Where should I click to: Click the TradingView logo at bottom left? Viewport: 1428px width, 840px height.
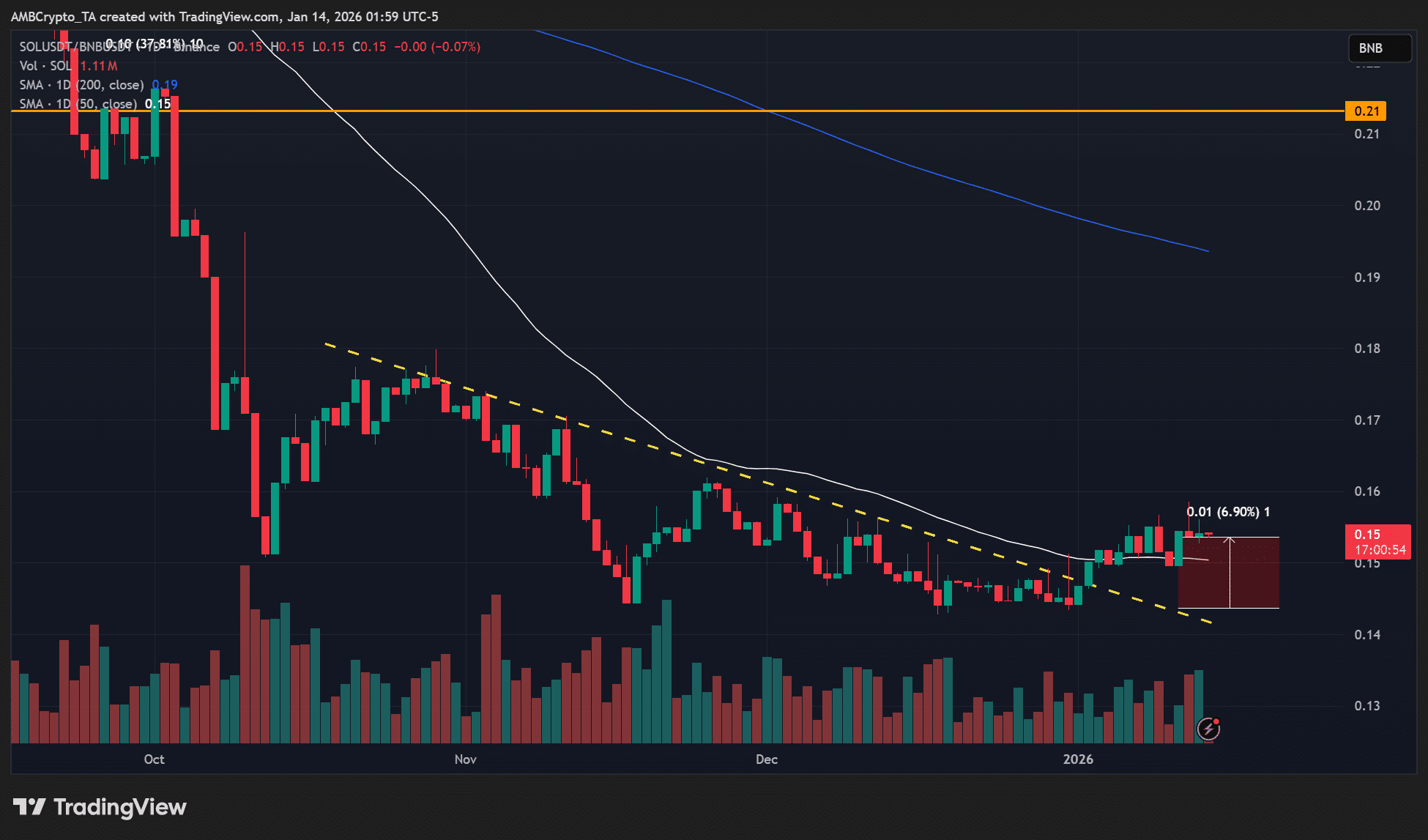(x=100, y=807)
